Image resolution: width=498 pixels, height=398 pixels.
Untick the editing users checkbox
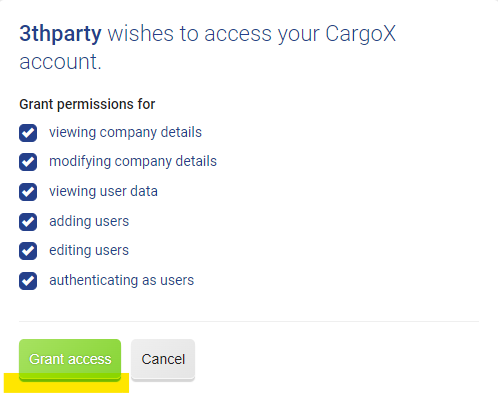pyautogui.click(x=28, y=251)
